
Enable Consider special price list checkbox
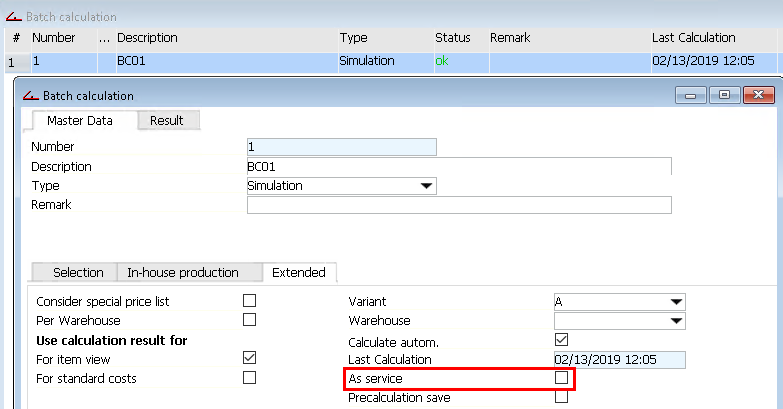pyautogui.click(x=249, y=301)
